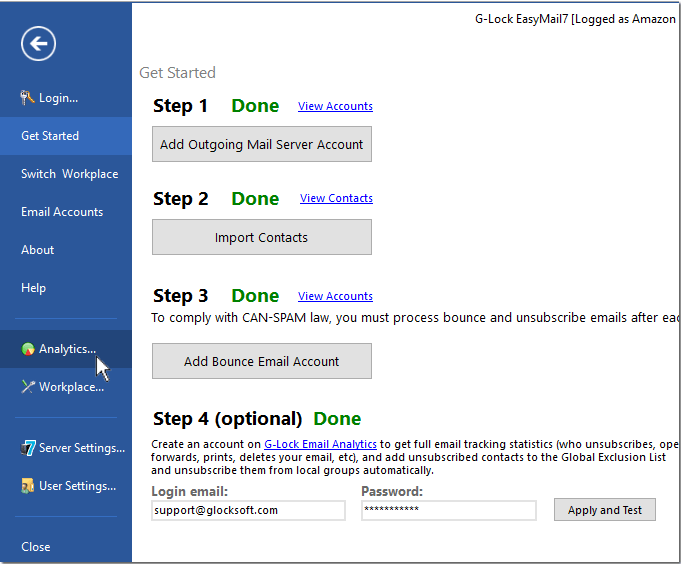This screenshot has height=564, width=681.
Task: Click the Server Settings number-7 icon
Action: tap(28, 448)
